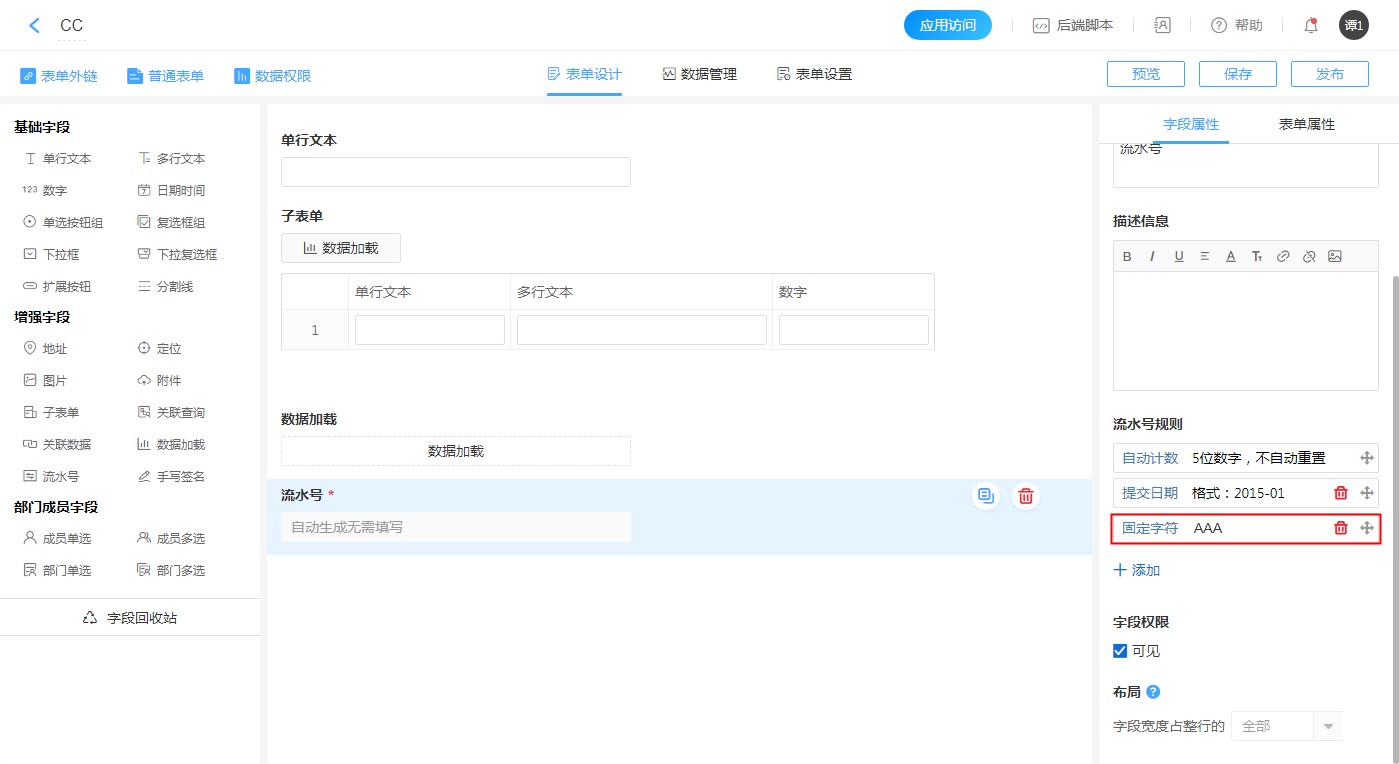Click the notification bell icon

[x=1311, y=26]
